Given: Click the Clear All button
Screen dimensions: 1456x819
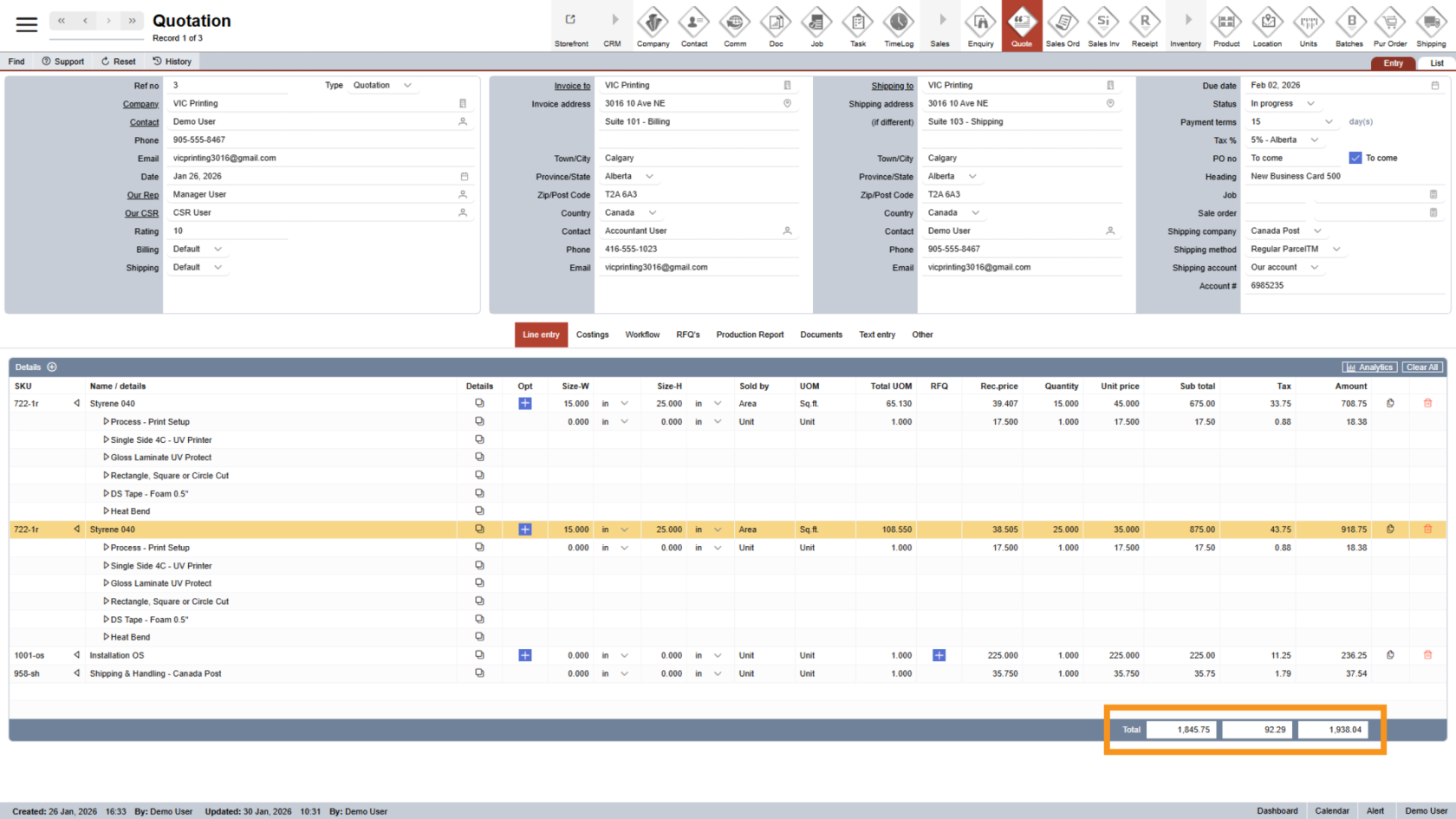Looking at the screenshot, I should coord(1422,367).
